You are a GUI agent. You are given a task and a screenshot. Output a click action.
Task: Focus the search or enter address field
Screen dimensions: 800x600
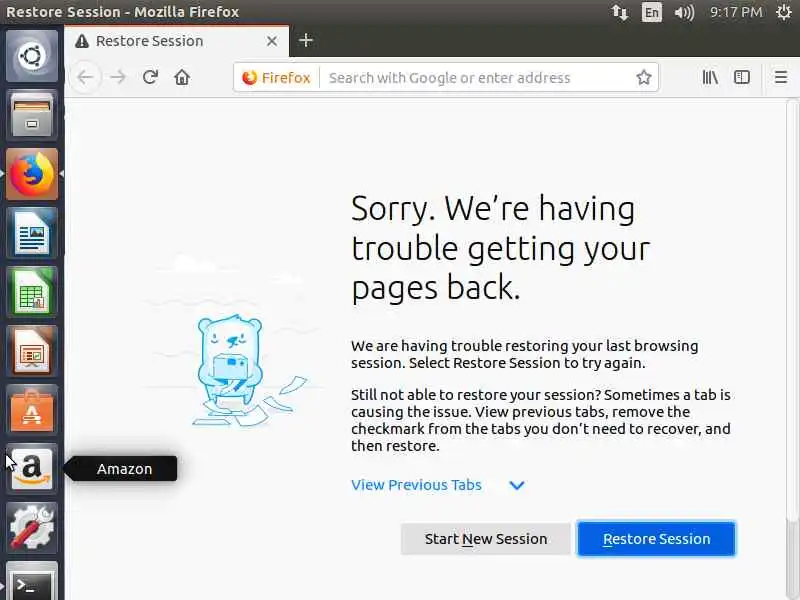coord(477,78)
